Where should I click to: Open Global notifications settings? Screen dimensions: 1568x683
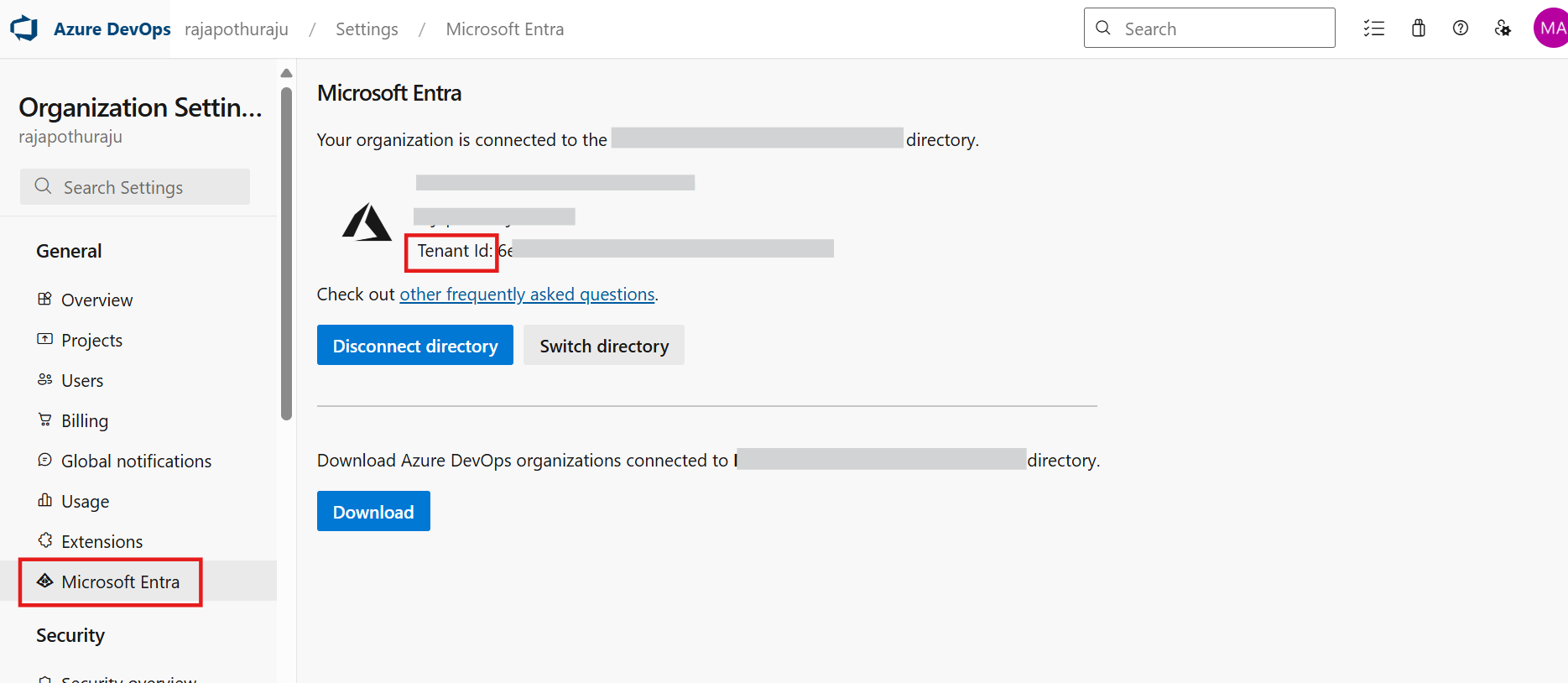pos(136,461)
